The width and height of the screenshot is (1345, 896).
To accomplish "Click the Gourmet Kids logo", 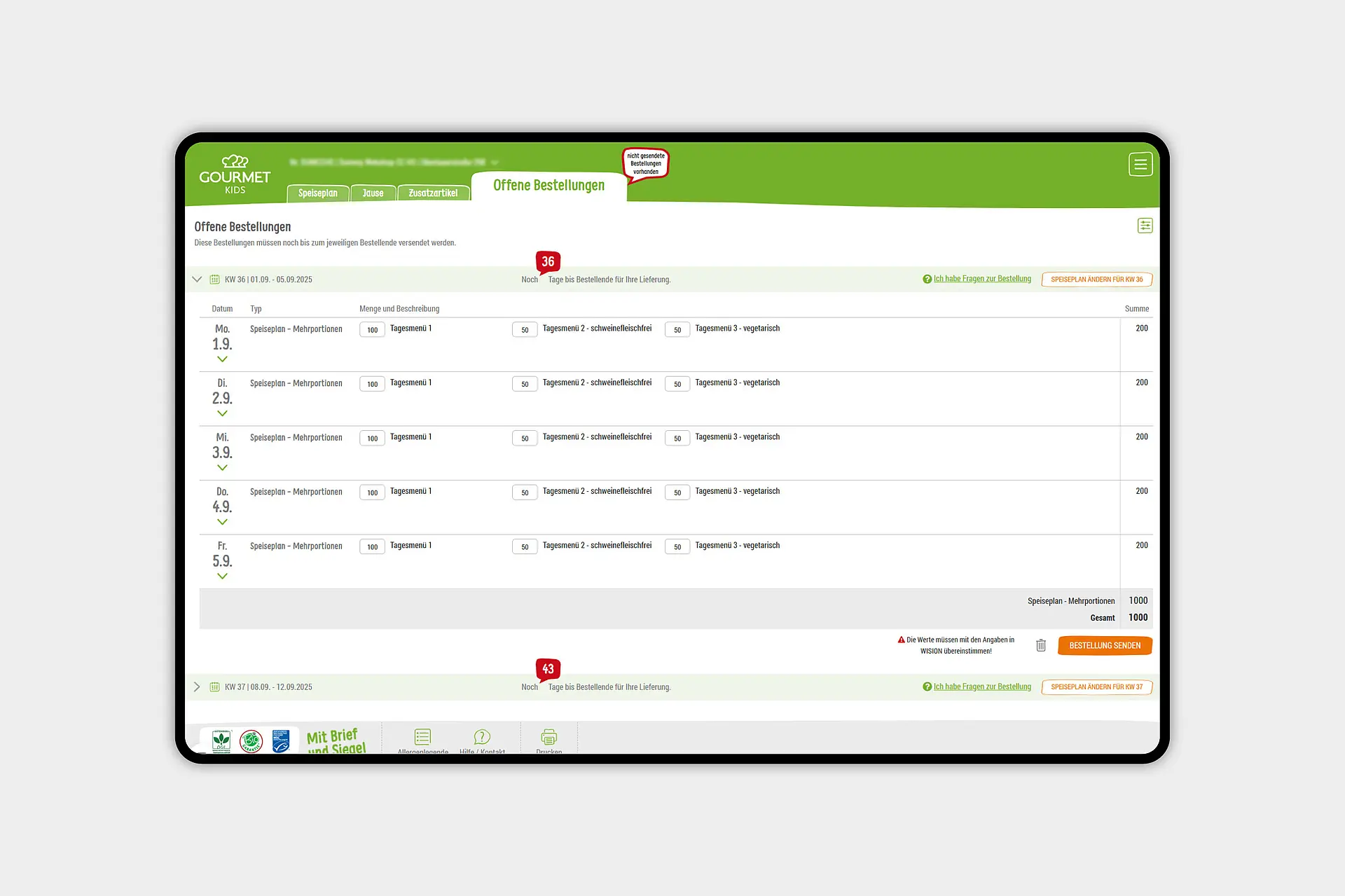I will coord(235,174).
